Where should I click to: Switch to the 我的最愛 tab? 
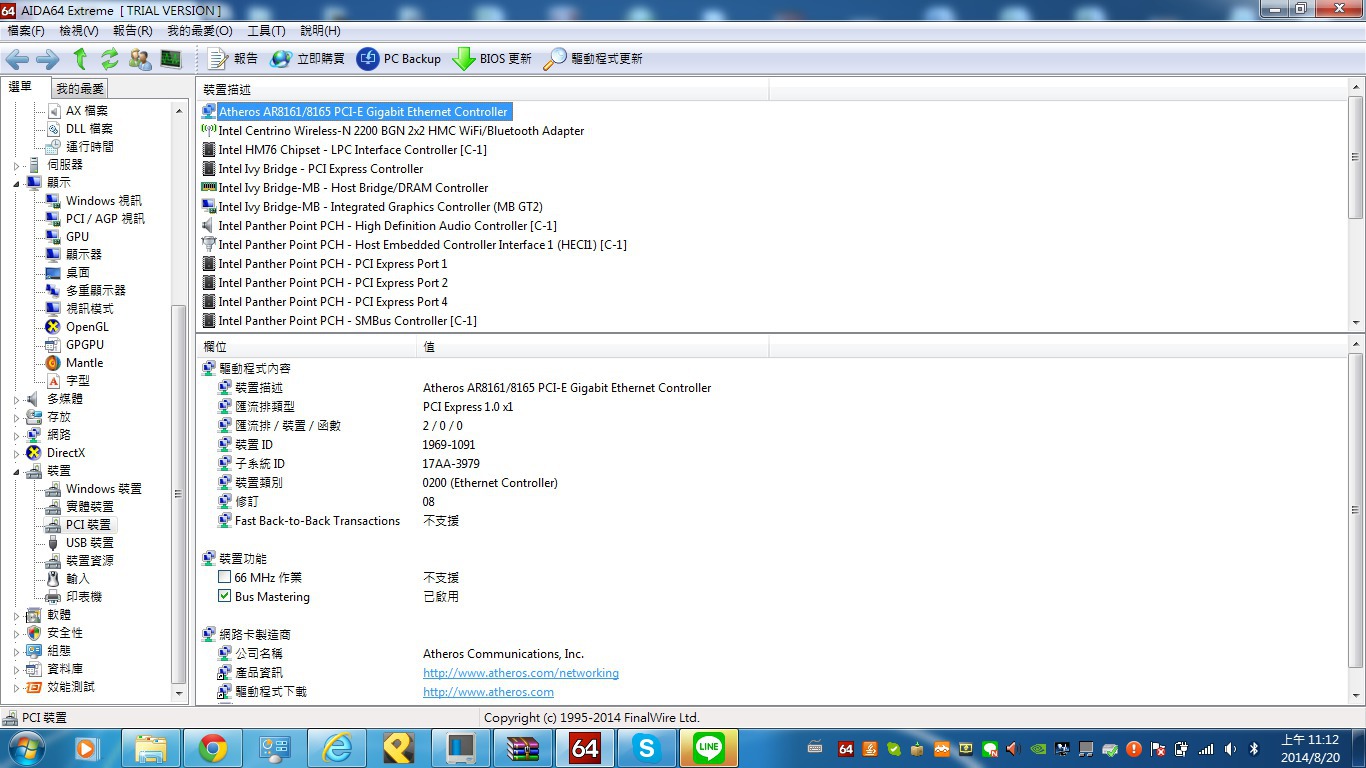point(80,89)
